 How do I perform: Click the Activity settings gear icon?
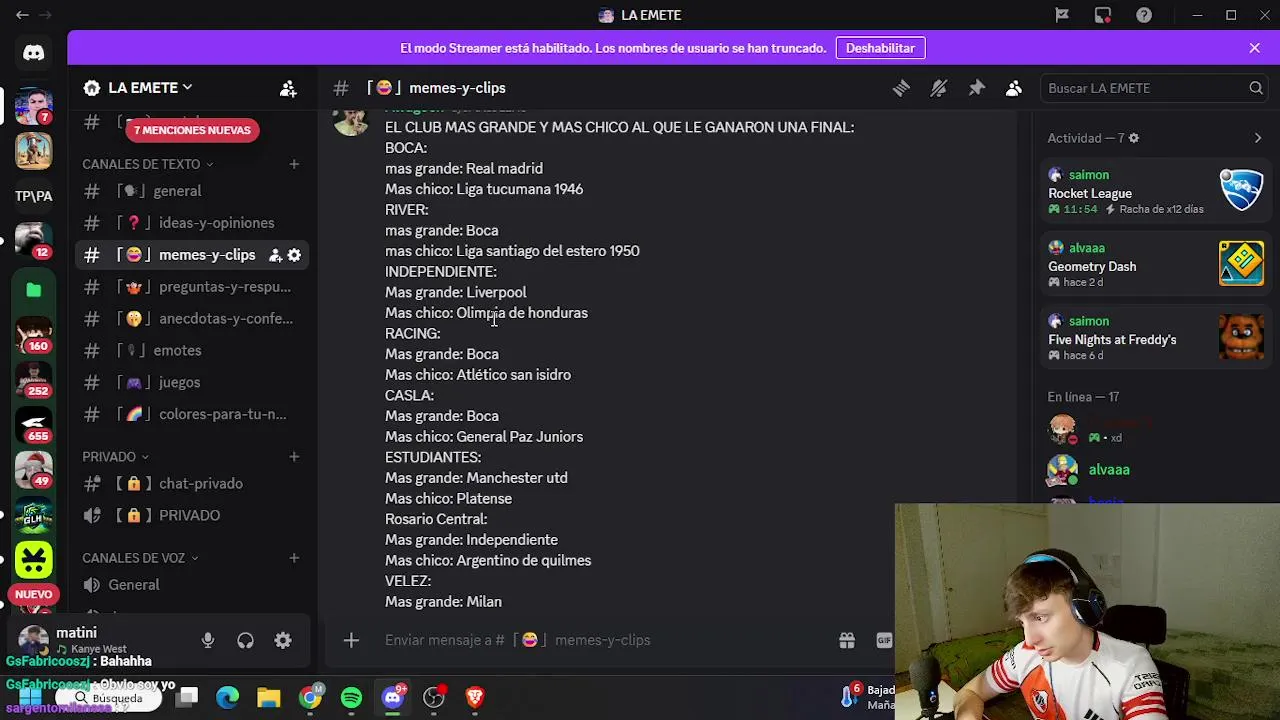[1133, 138]
